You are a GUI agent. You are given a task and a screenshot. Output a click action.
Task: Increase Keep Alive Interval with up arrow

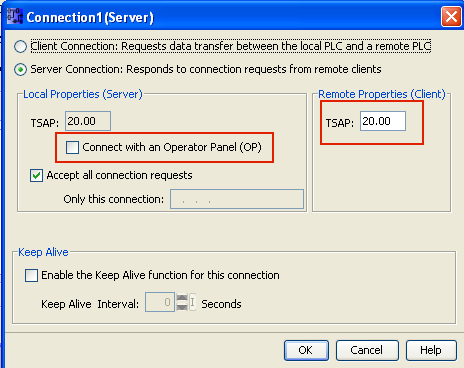[x=182, y=298]
